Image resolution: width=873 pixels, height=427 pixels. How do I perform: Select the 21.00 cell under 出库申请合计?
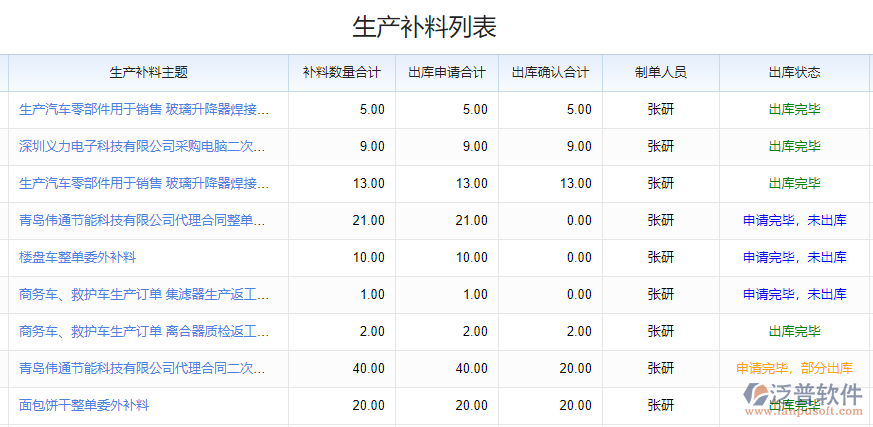(471, 220)
